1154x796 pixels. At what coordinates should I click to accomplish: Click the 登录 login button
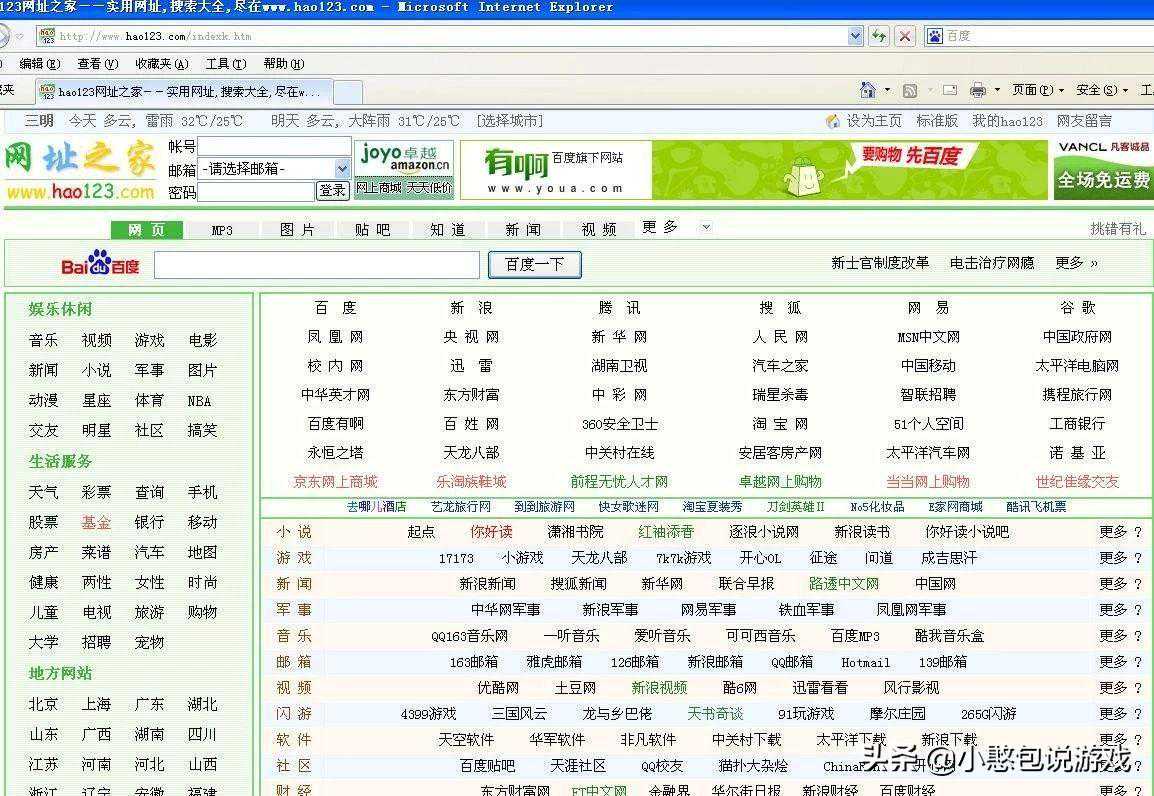point(332,190)
